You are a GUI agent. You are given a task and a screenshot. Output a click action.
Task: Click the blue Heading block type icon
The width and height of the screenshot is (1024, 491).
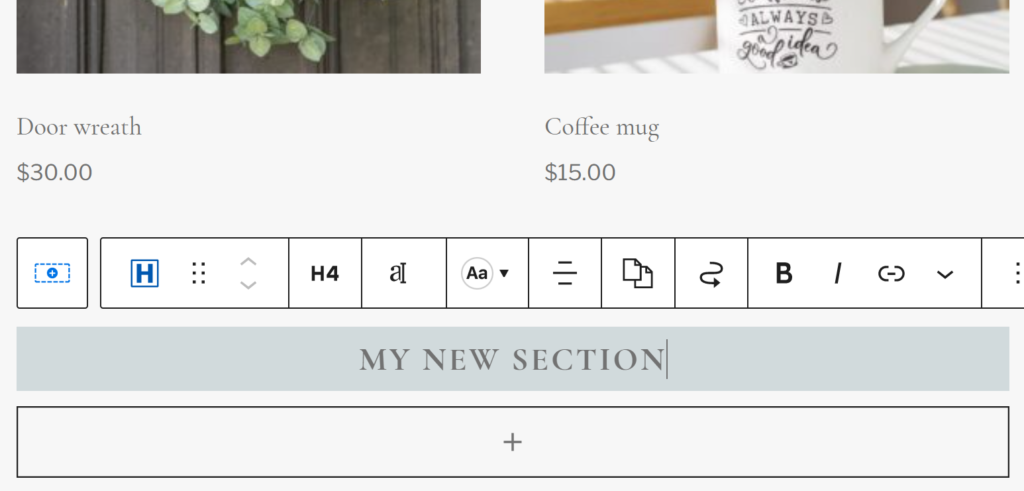click(x=144, y=273)
